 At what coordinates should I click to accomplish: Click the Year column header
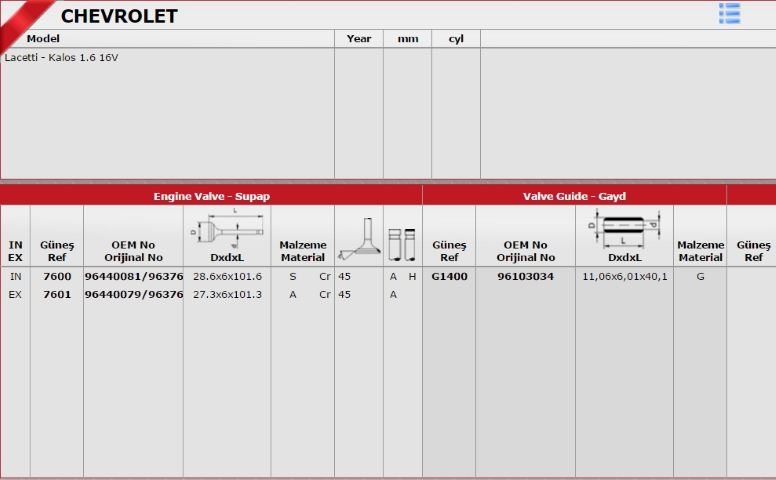click(x=359, y=39)
